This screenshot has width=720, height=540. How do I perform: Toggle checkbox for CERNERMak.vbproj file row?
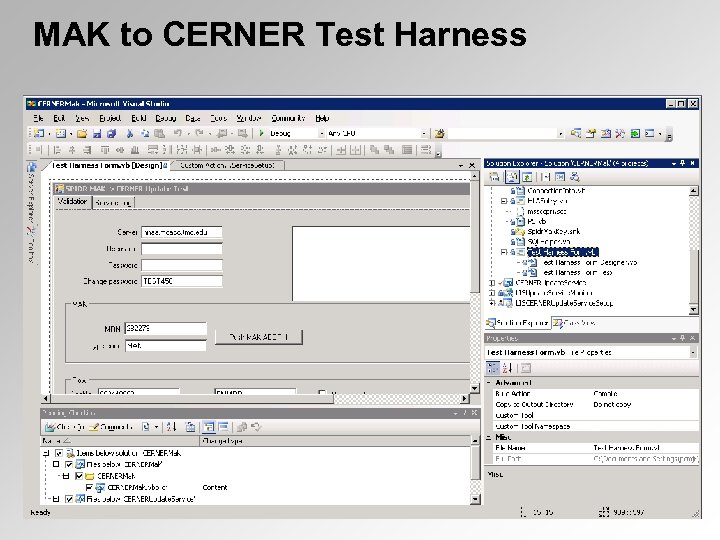(89, 487)
